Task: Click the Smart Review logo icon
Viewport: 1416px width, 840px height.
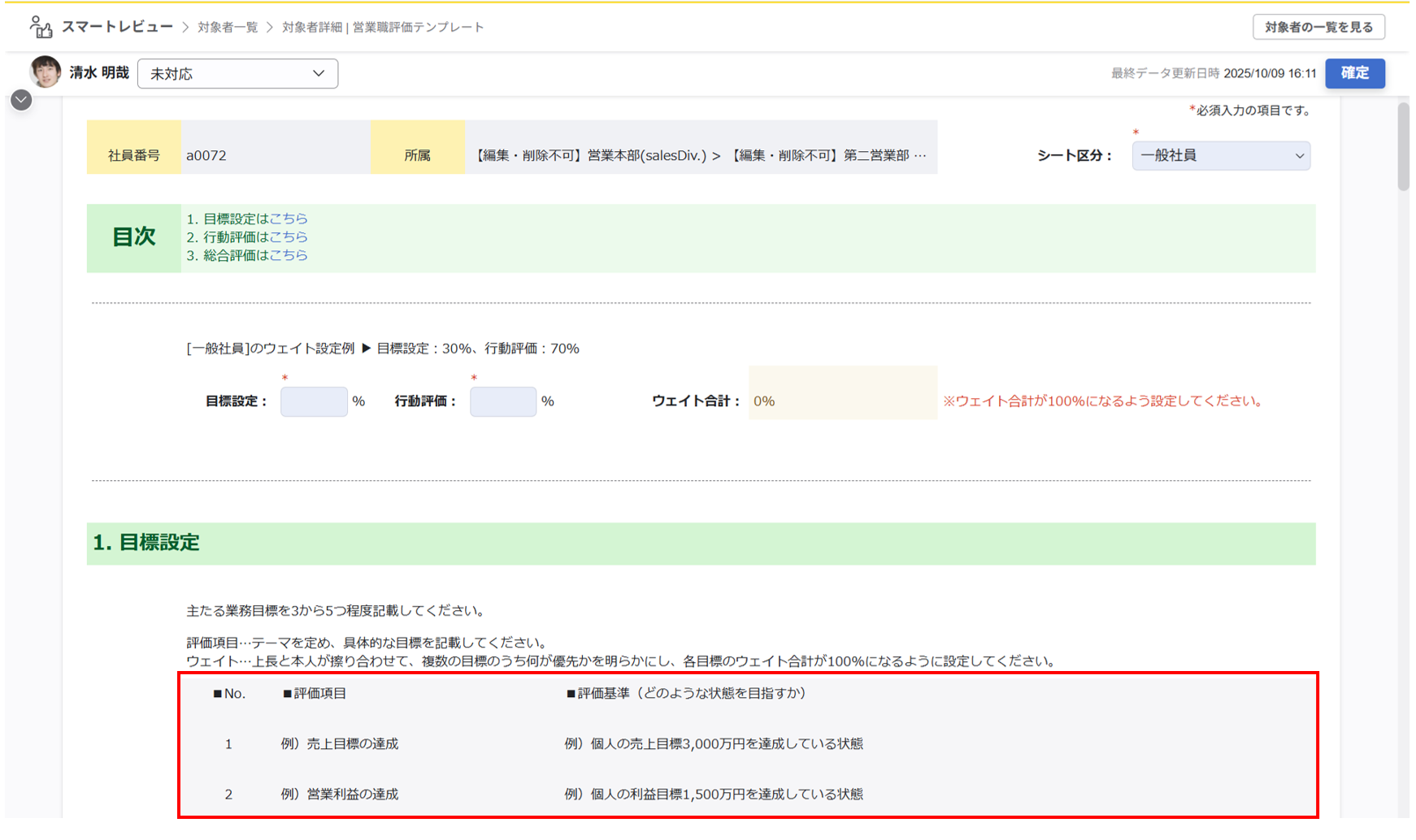Action: pyautogui.click(x=41, y=27)
